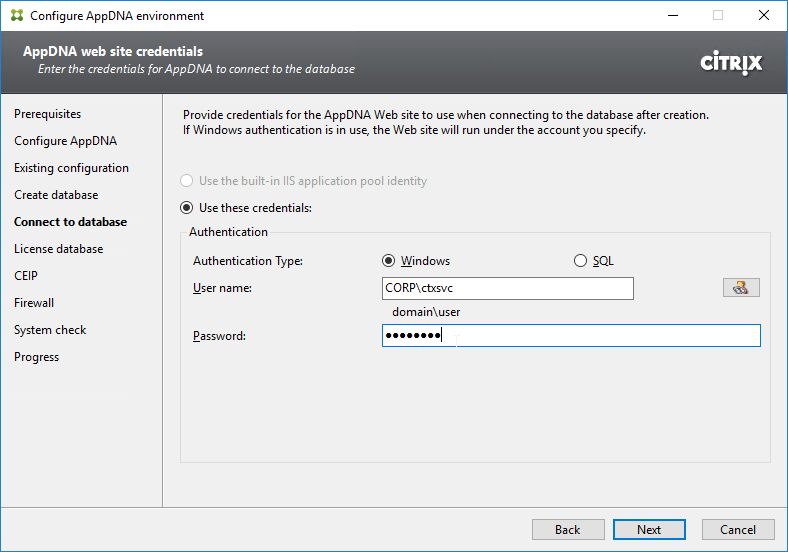Click the Next button
Image resolution: width=788 pixels, height=552 pixels.
click(649, 530)
